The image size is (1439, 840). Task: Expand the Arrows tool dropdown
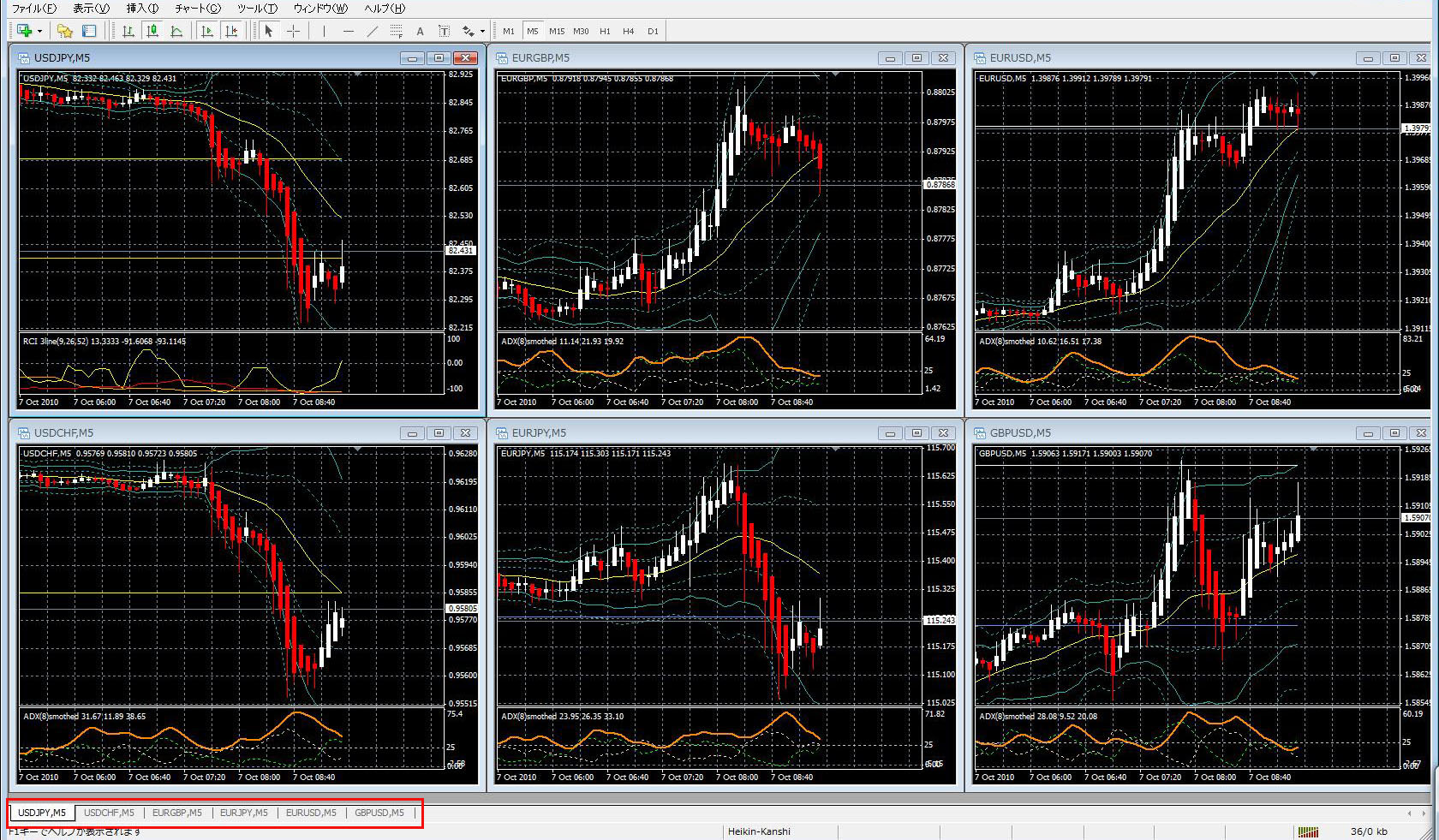[482, 32]
